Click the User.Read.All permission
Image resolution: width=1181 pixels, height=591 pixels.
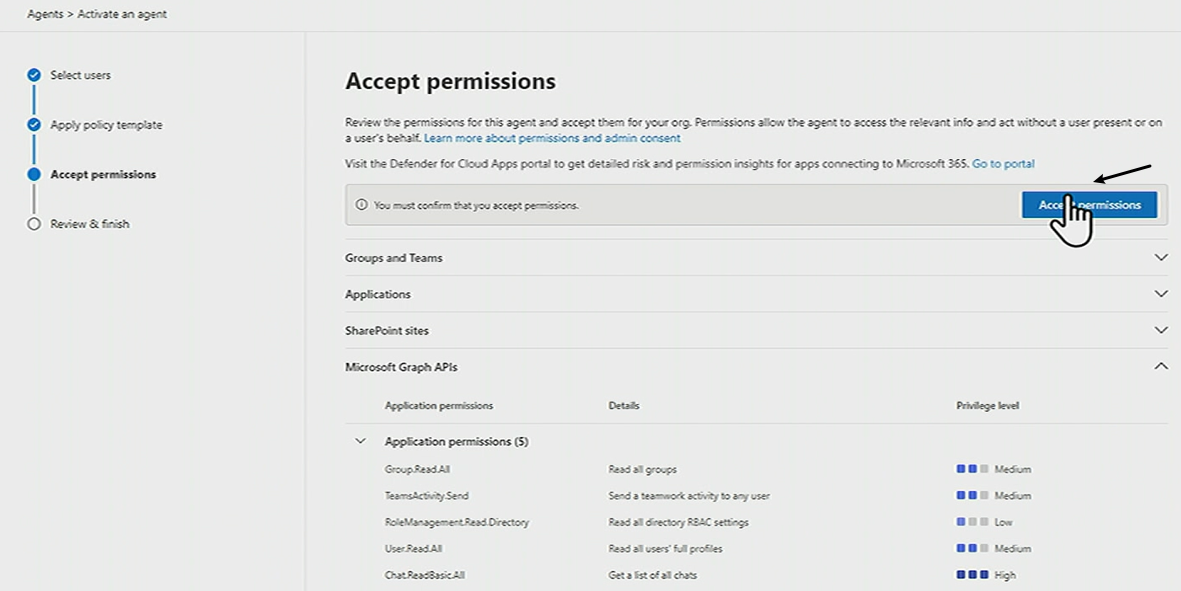tap(414, 548)
